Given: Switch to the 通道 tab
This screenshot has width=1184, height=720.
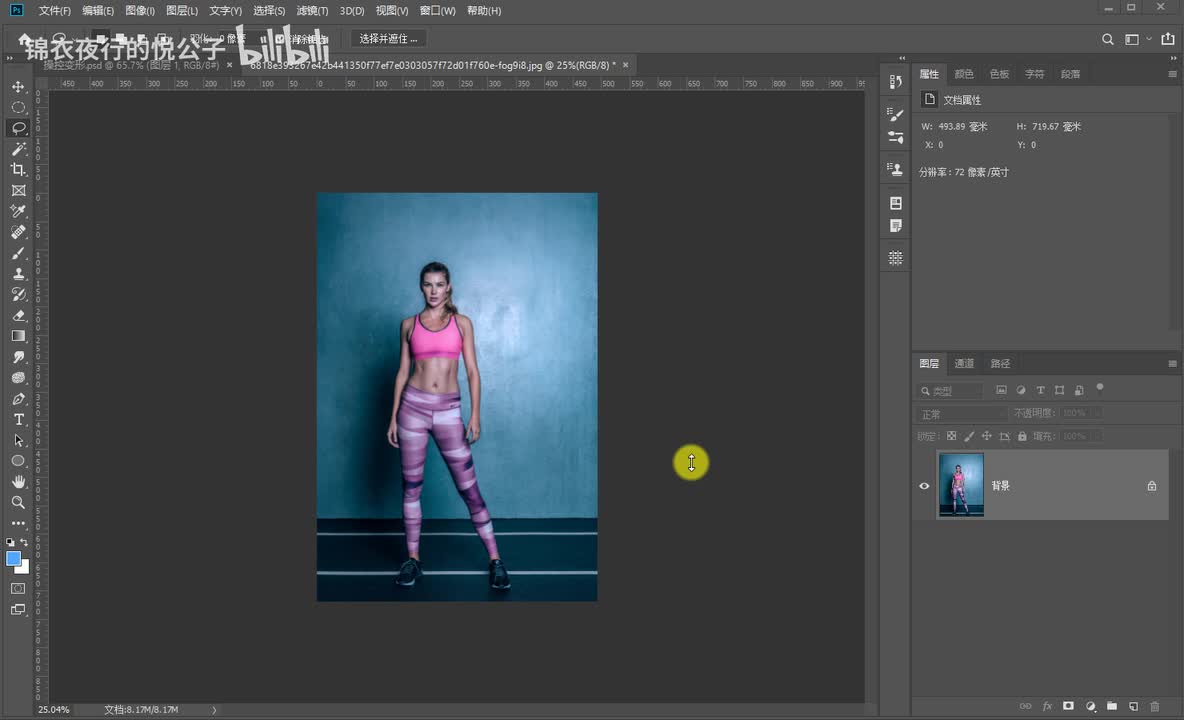Looking at the screenshot, I should pyautogui.click(x=964, y=364).
